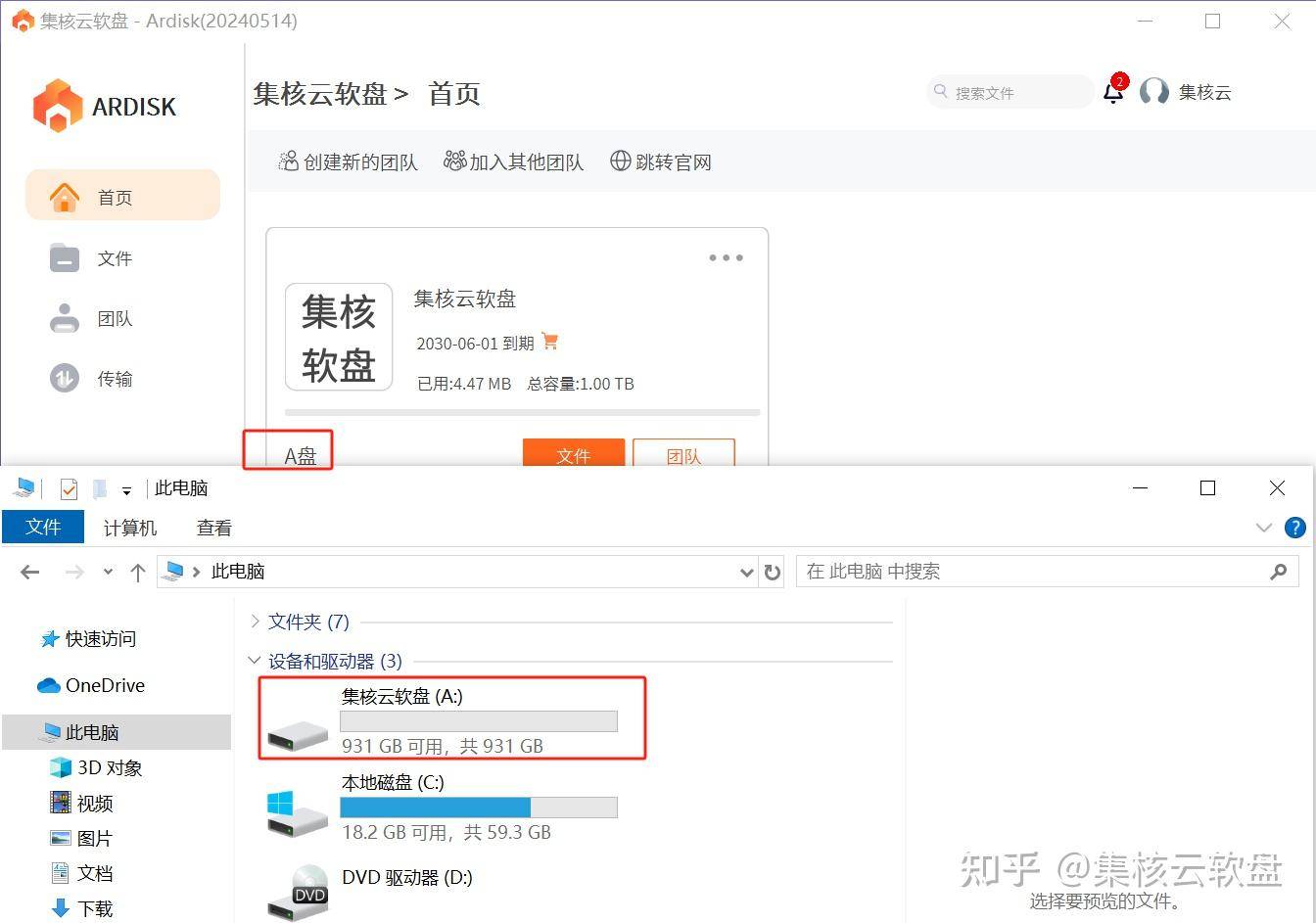
Task: Click the search magnifier icon in Explorer
Action: pos(1278,572)
